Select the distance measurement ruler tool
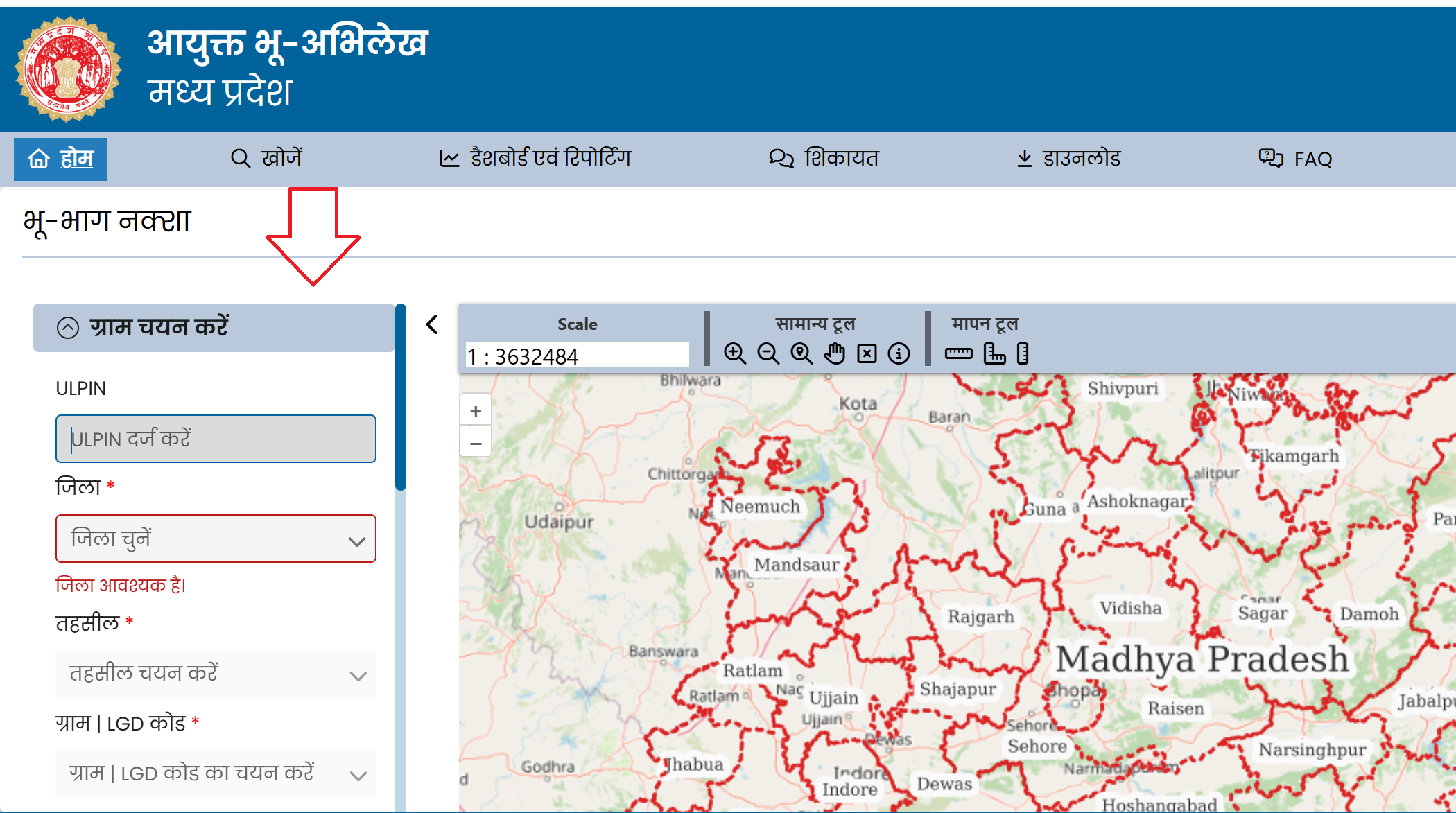This screenshot has width=1456, height=813. [960, 353]
